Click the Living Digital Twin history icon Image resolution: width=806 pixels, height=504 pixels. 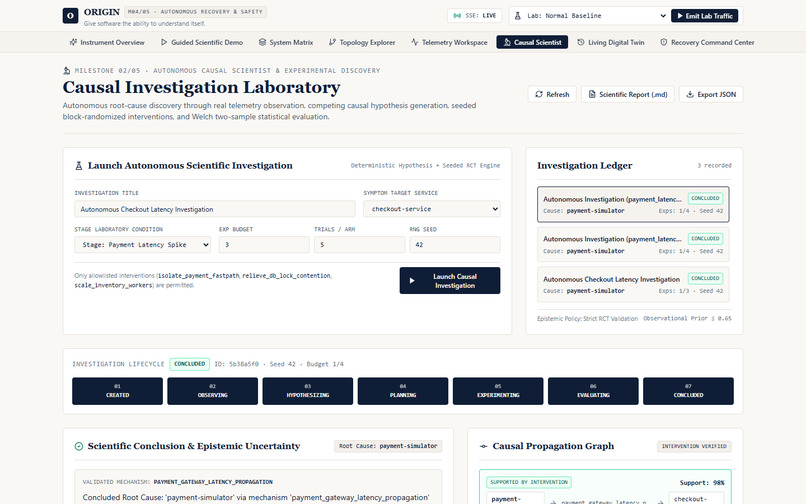coord(581,42)
